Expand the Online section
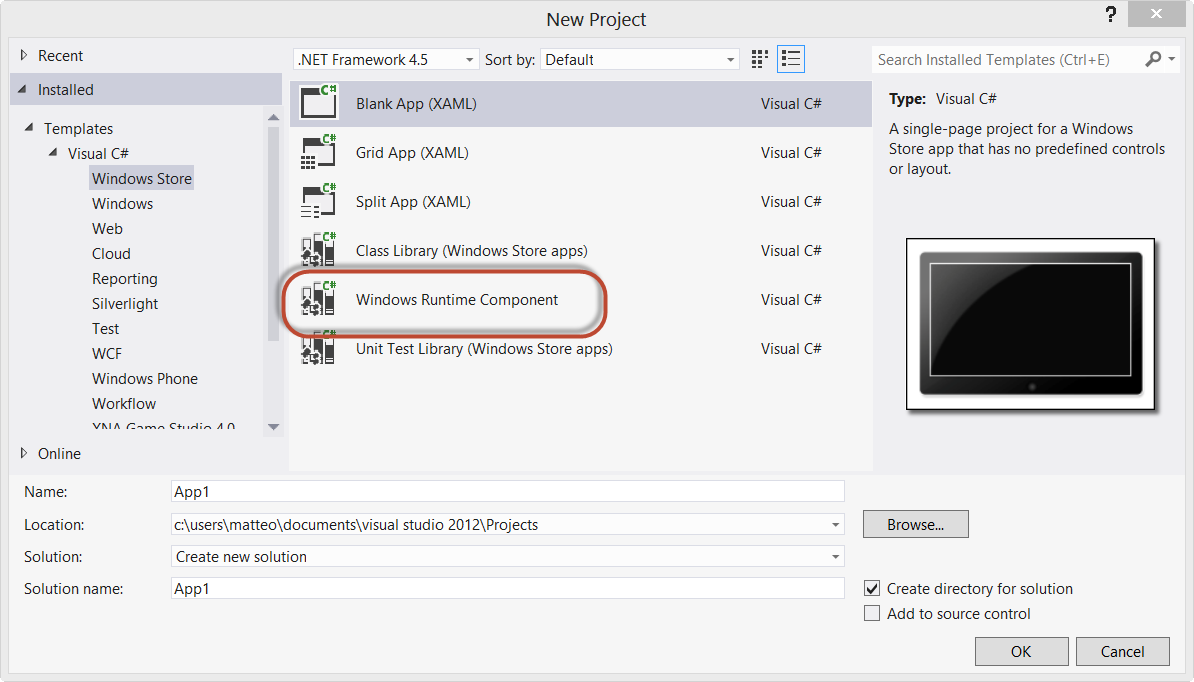Image resolution: width=1194 pixels, height=682 pixels. (24, 453)
